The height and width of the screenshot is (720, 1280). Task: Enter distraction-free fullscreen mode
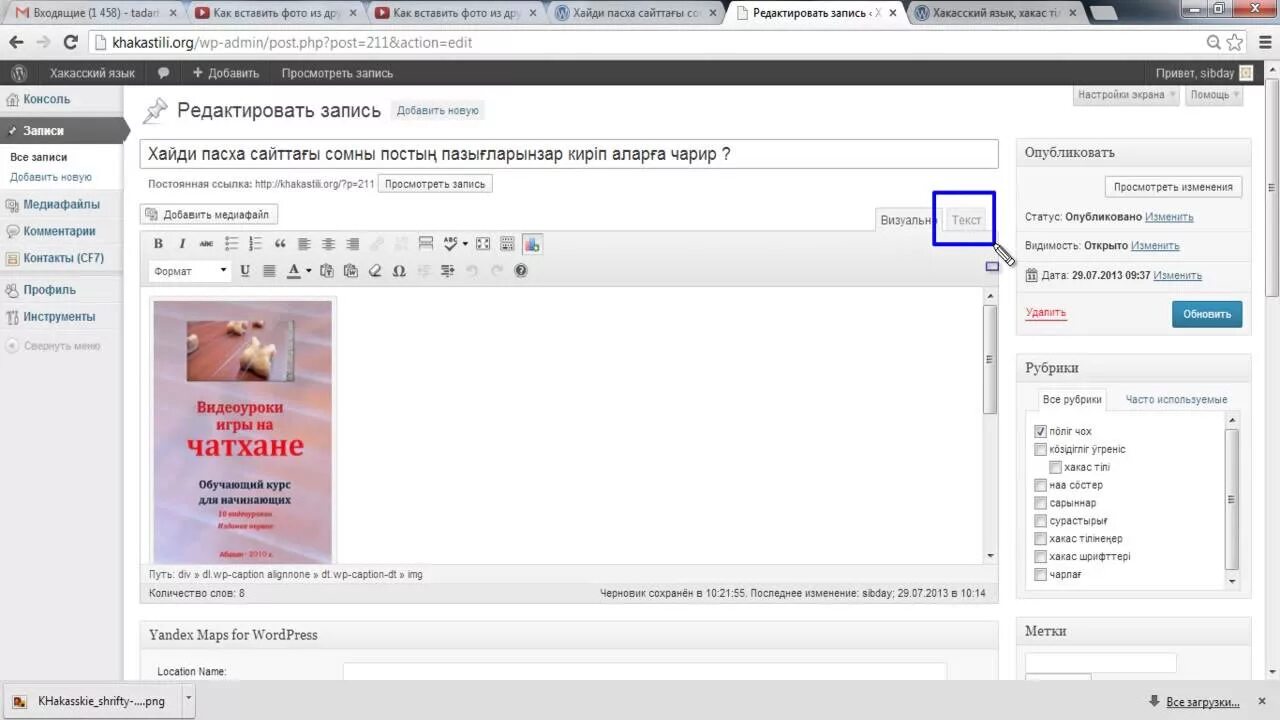point(483,244)
